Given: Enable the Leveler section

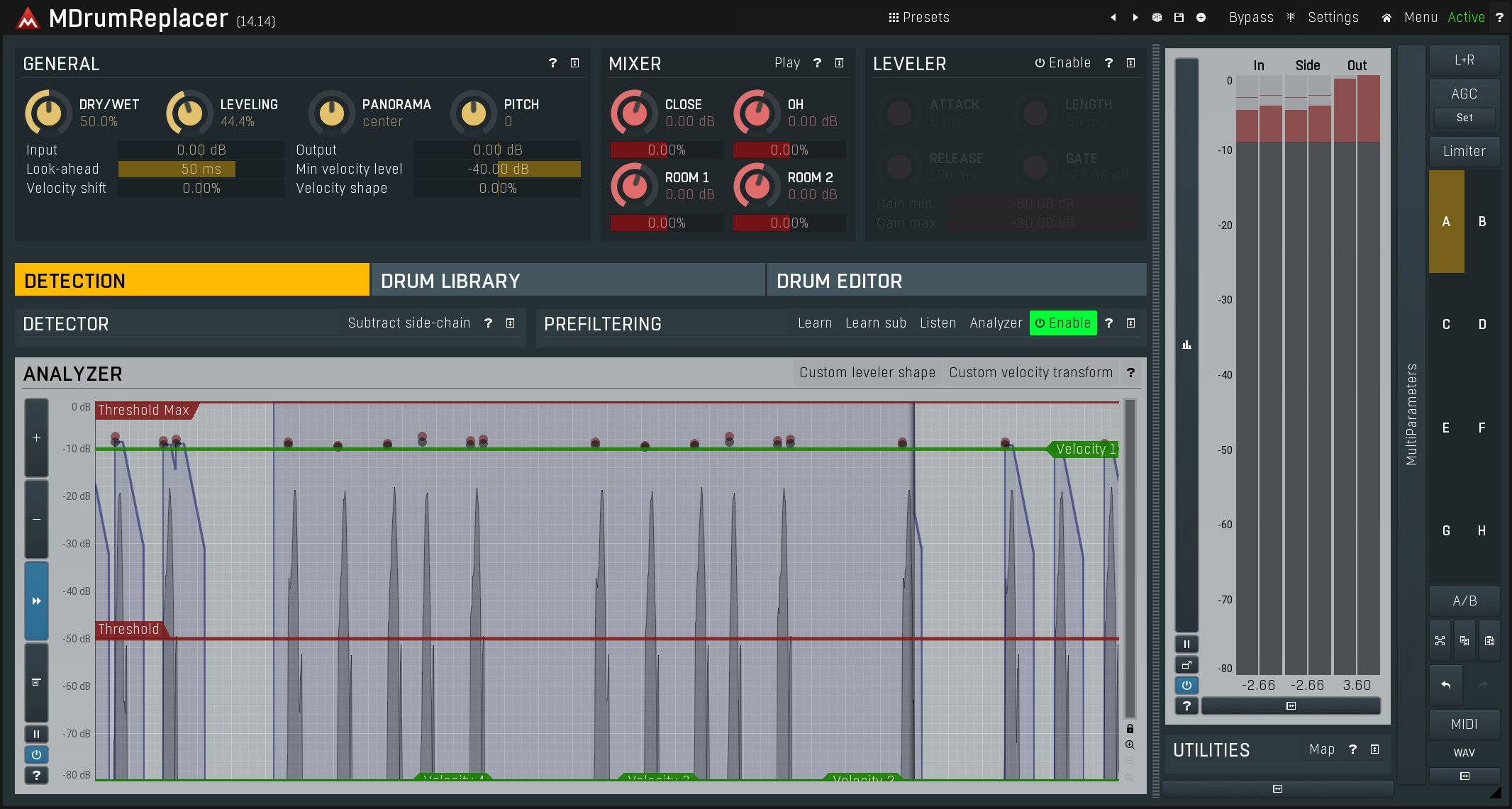Looking at the screenshot, I should (1062, 63).
